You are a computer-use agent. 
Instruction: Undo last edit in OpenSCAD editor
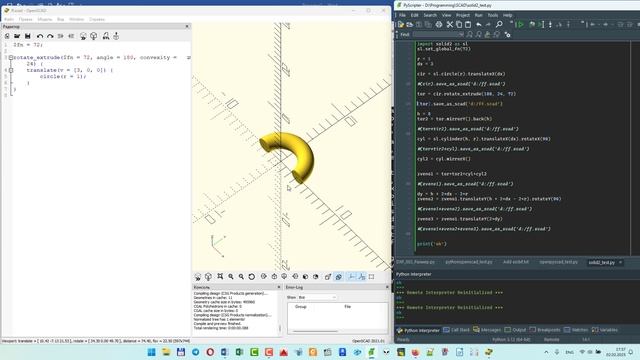[x=40, y=36]
